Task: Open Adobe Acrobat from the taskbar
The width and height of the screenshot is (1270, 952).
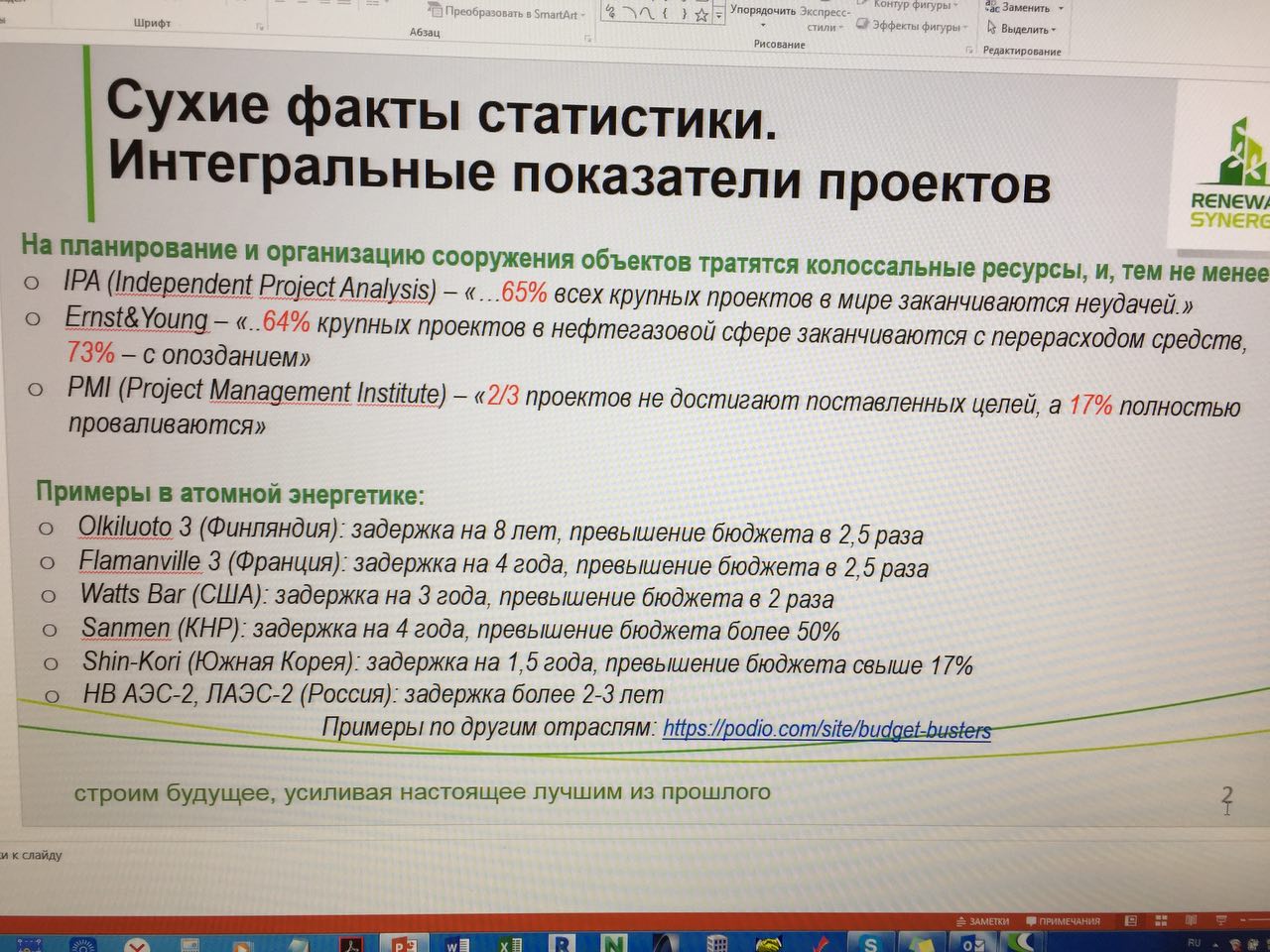Action: click(x=351, y=943)
